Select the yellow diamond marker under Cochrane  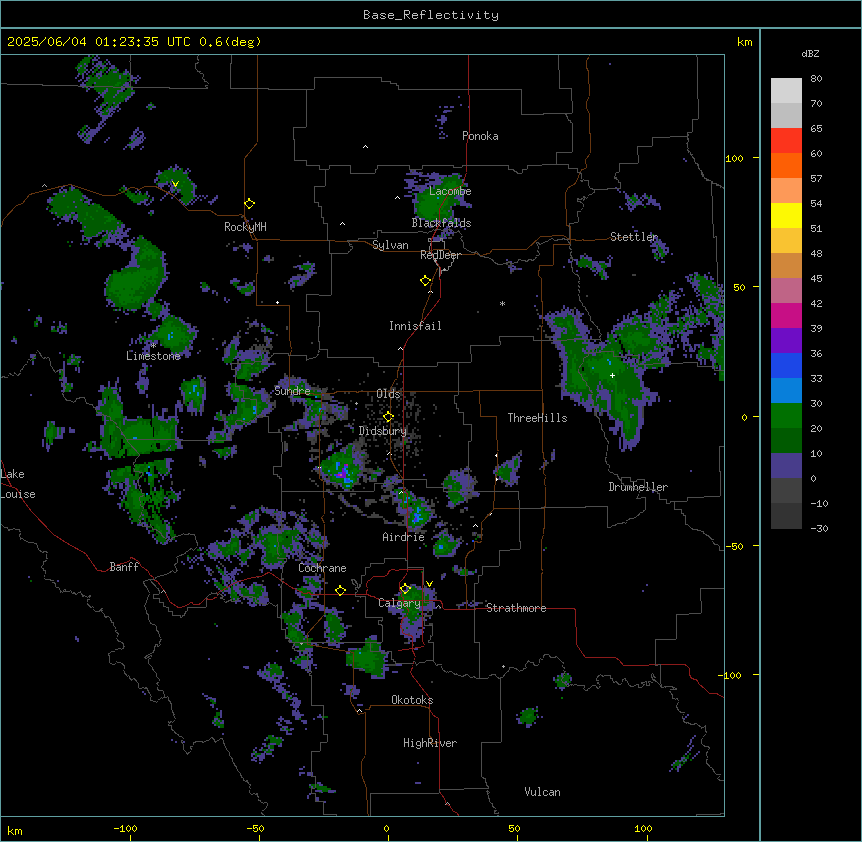click(340, 590)
